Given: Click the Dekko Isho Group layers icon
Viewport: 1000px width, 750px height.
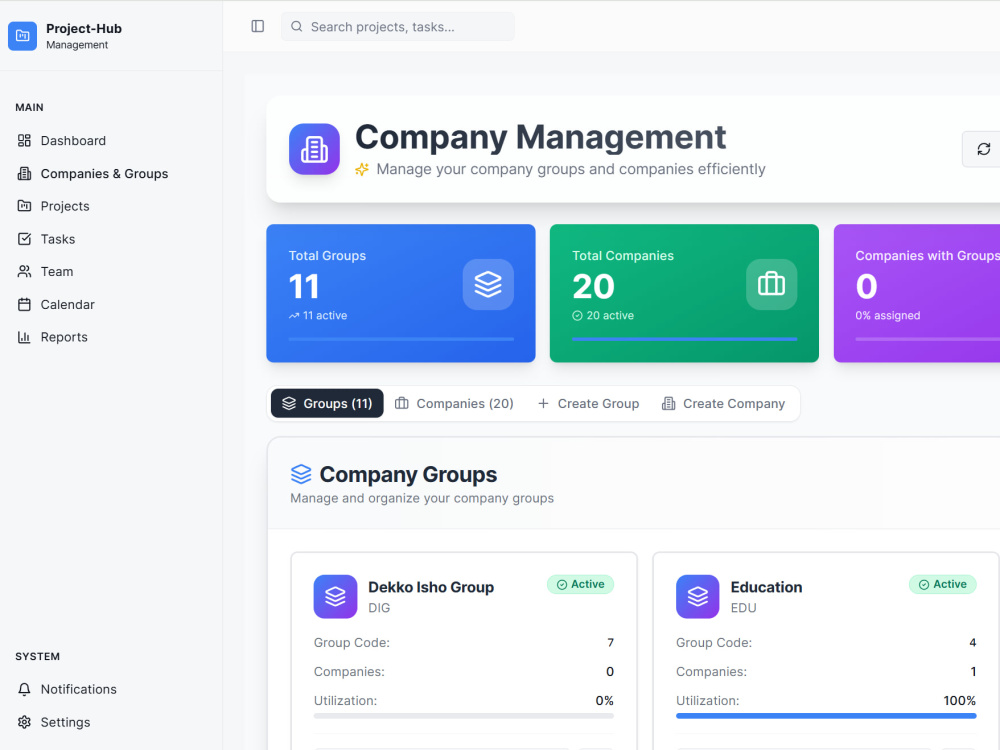Looking at the screenshot, I should (335, 596).
